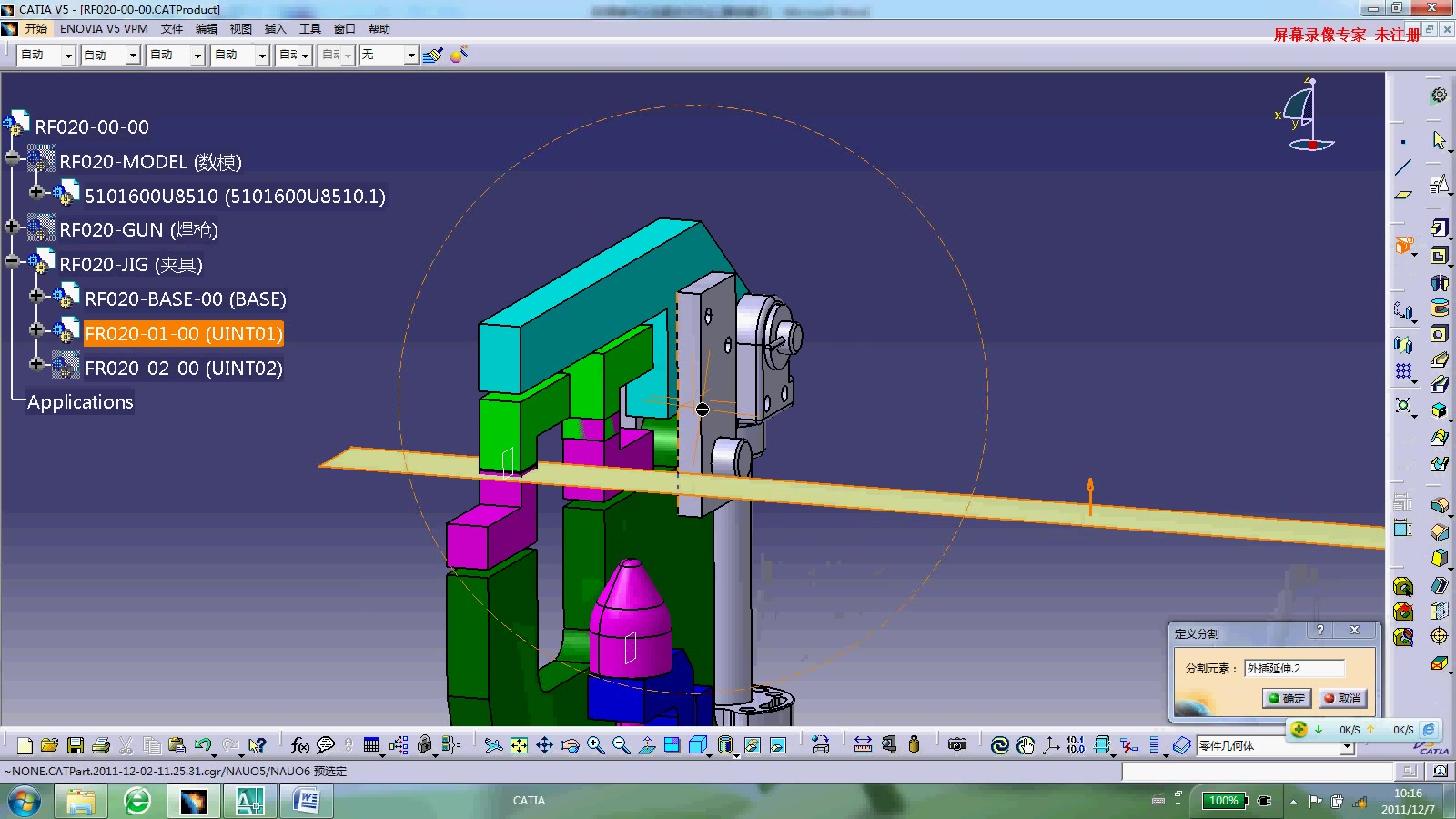Expand the 5101600U8510 tree node
This screenshot has width=1456, height=819.
coord(36,192)
